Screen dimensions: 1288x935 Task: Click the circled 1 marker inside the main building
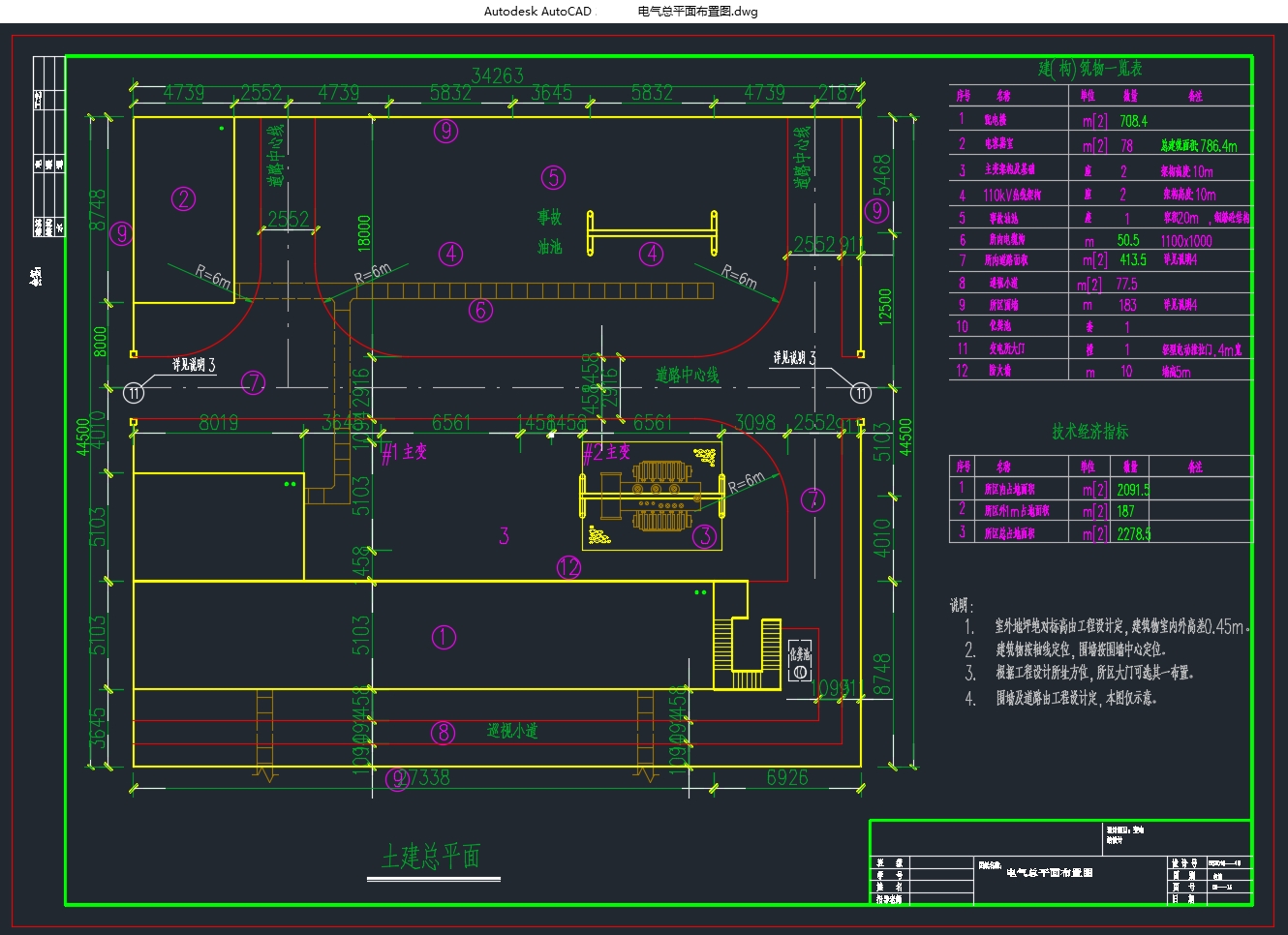(x=443, y=637)
